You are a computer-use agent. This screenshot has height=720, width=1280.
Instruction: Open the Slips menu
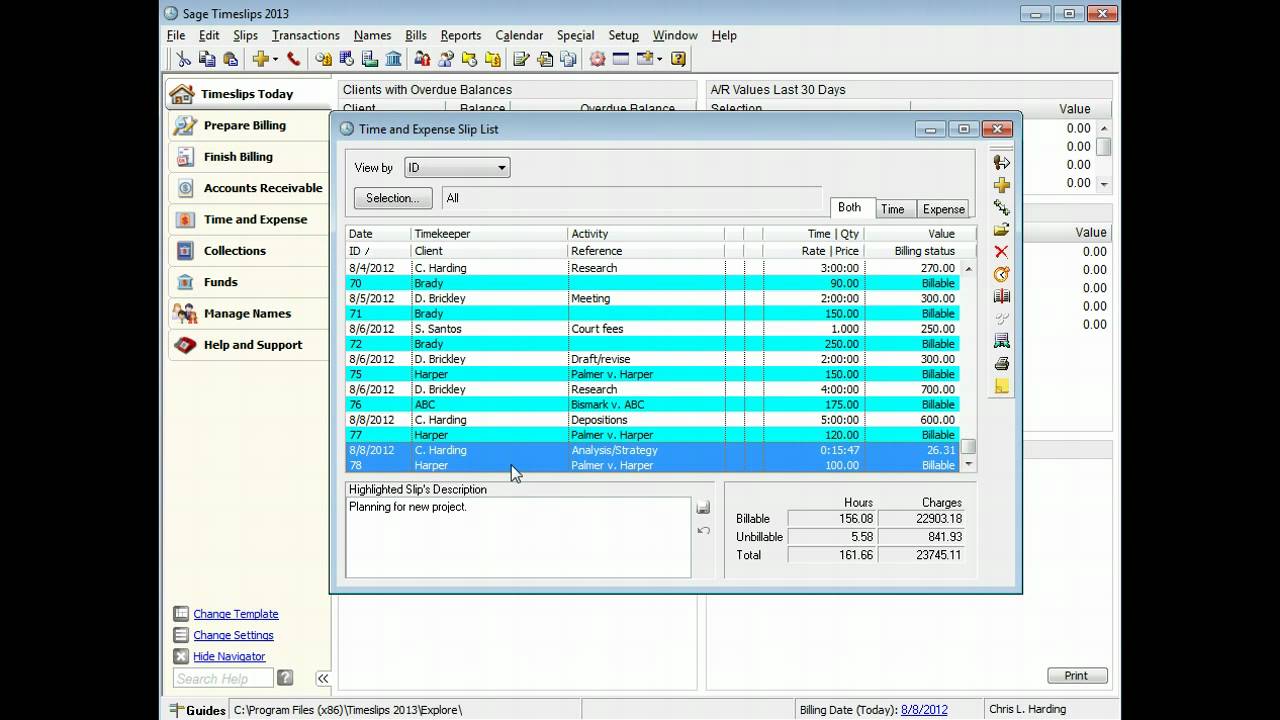[x=245, y=35]
